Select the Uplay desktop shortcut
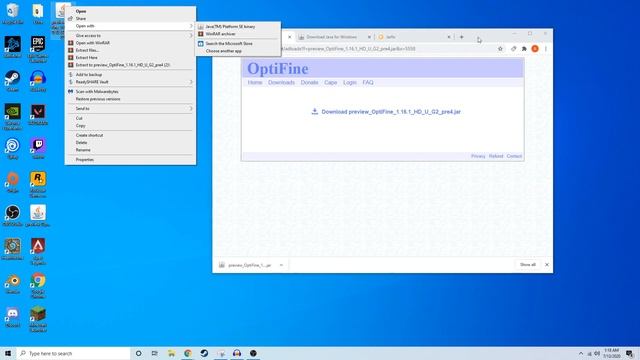Screen dimensions: 640x360 coord(13,149)
